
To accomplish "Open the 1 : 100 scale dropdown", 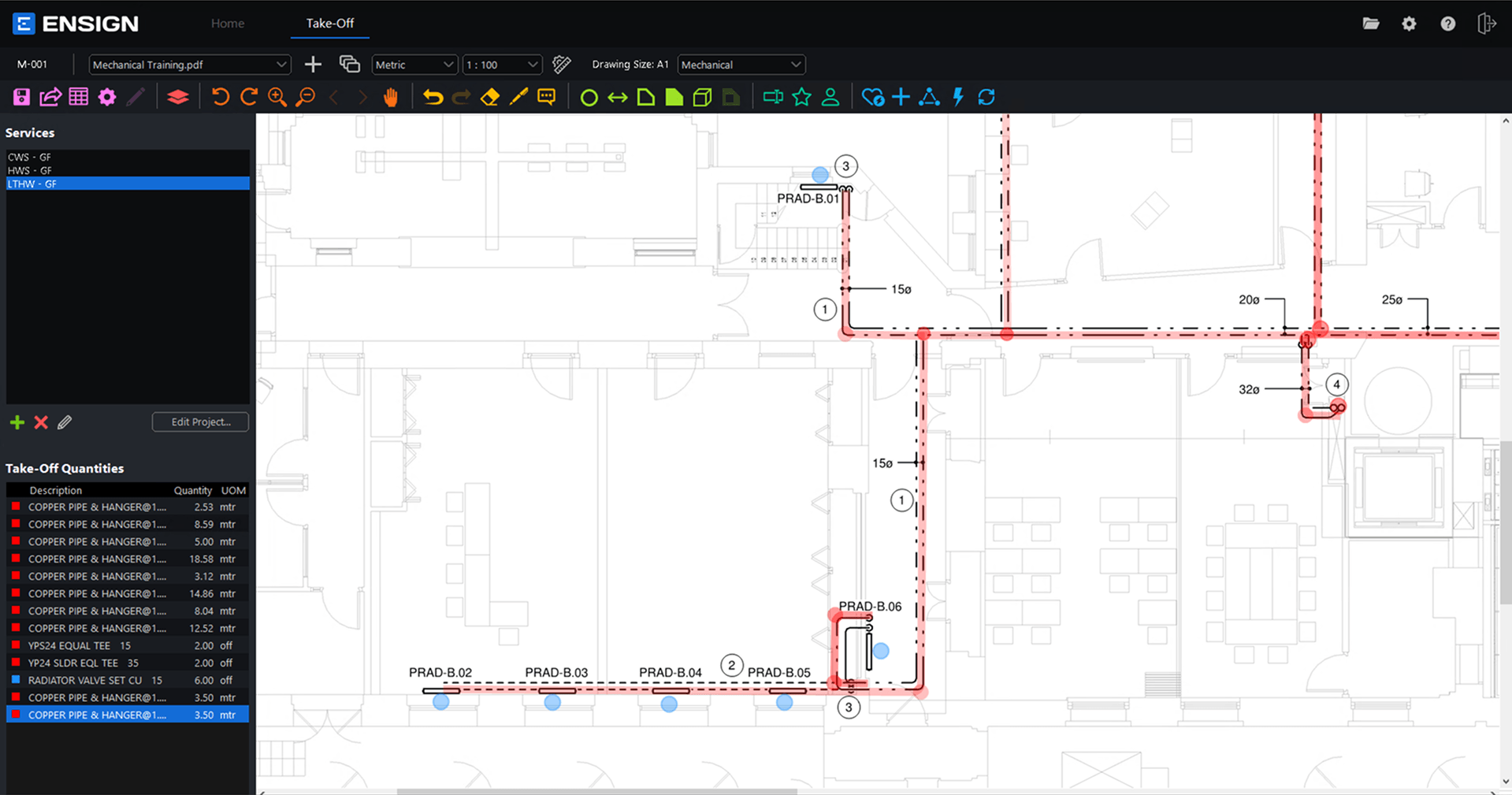I will [502, 65].
